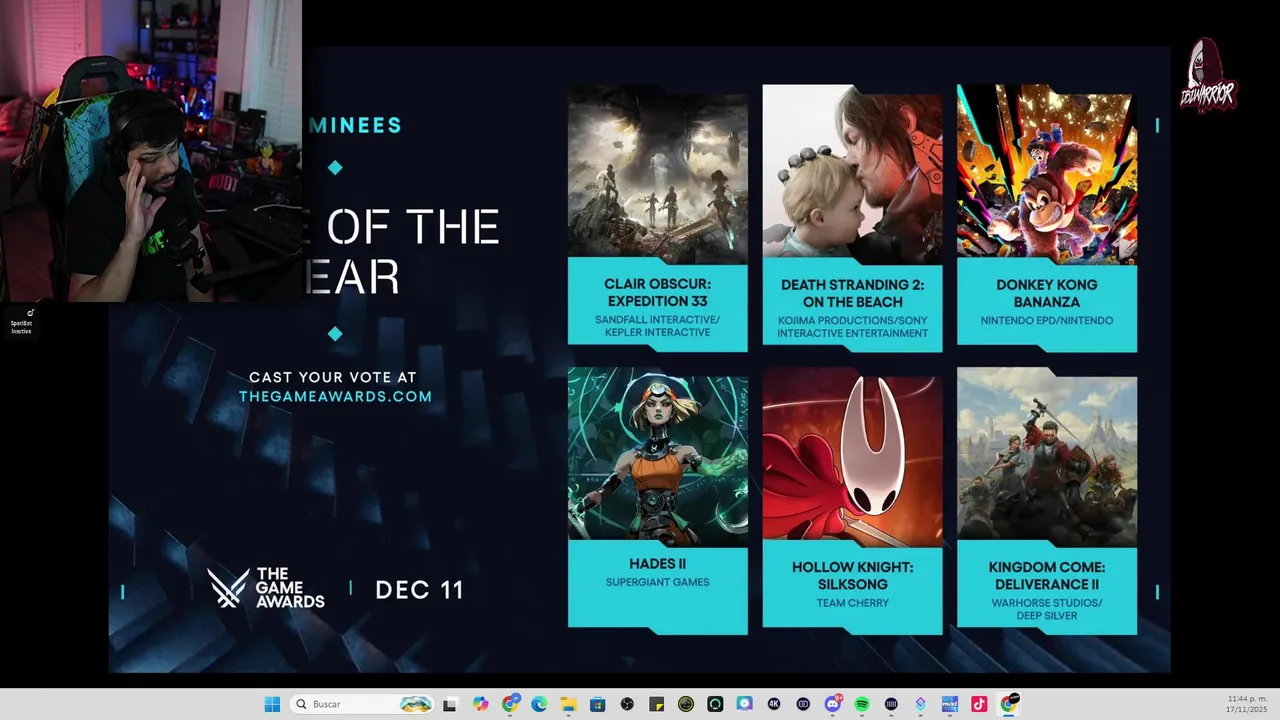Click the 'Donkey Kong Bananza' title text
Viewport: 1280px width, 720px height.
click(x=1047, y=293)
